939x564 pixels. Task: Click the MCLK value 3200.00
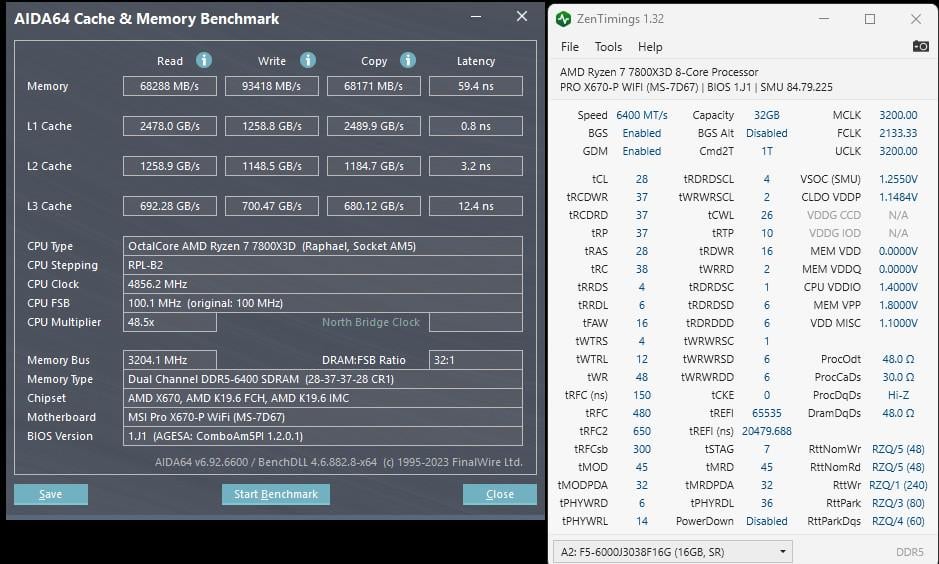pos(898,115)
